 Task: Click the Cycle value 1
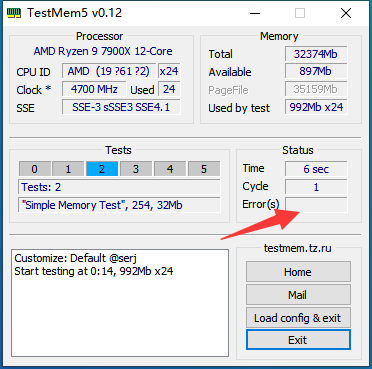coord(316,187)
